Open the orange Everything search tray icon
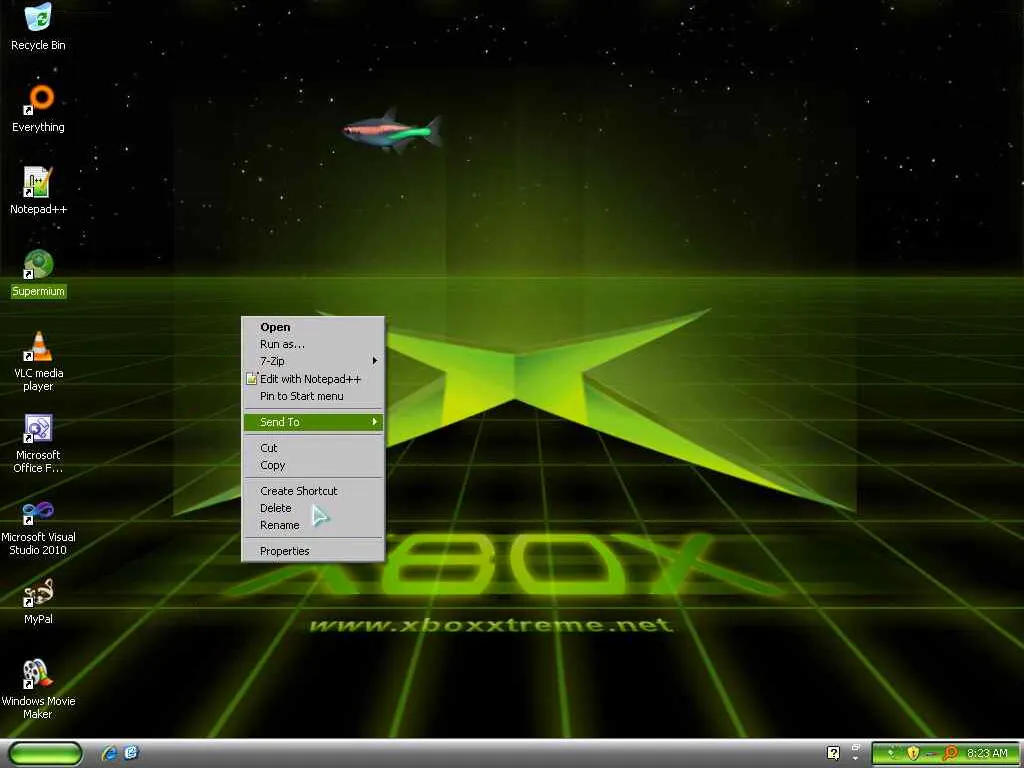1024x768 pixels. (x=950, y=754)
